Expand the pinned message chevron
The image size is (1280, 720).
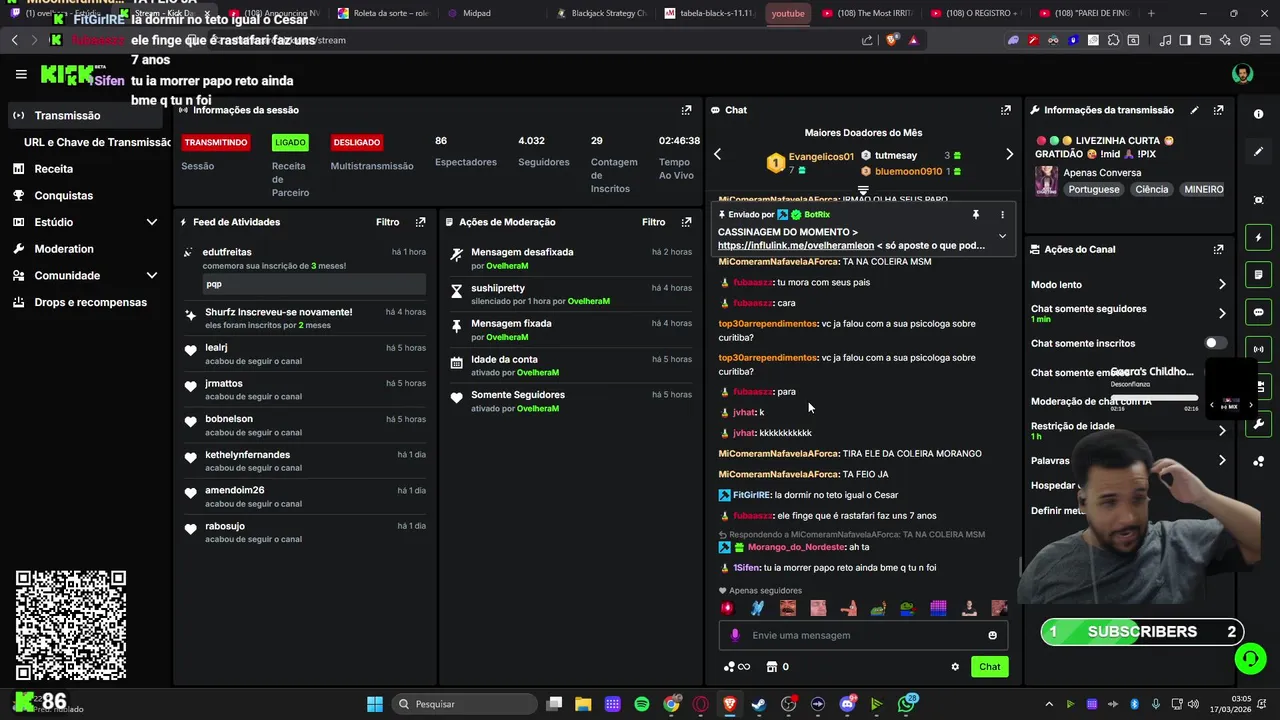pos(1002,236)
